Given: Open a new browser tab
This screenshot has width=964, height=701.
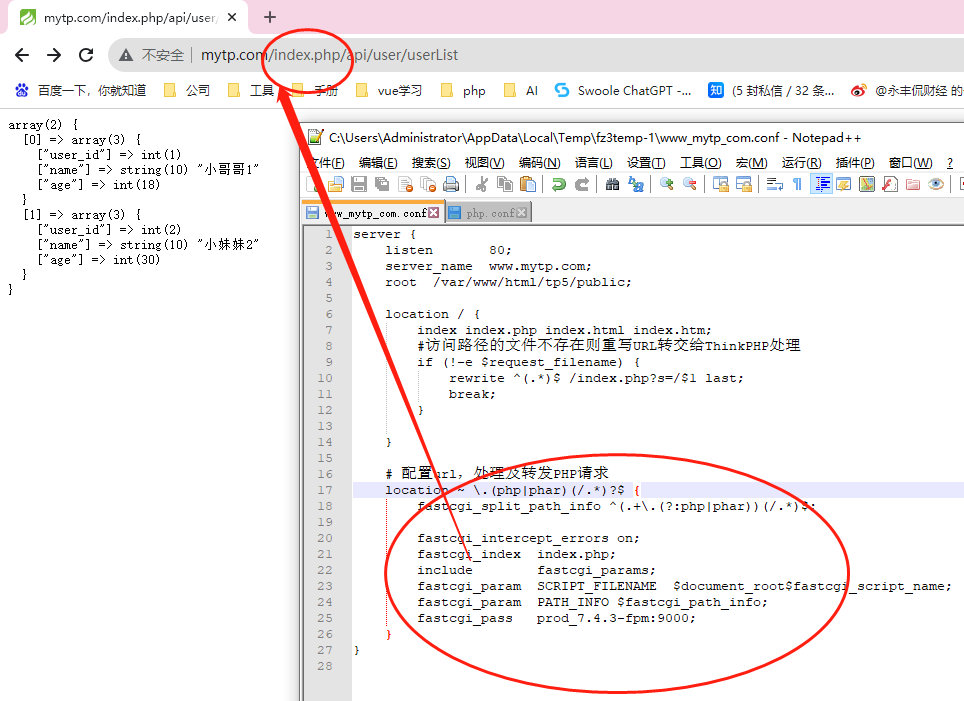Looking at the screenshot, I should 270,17.
